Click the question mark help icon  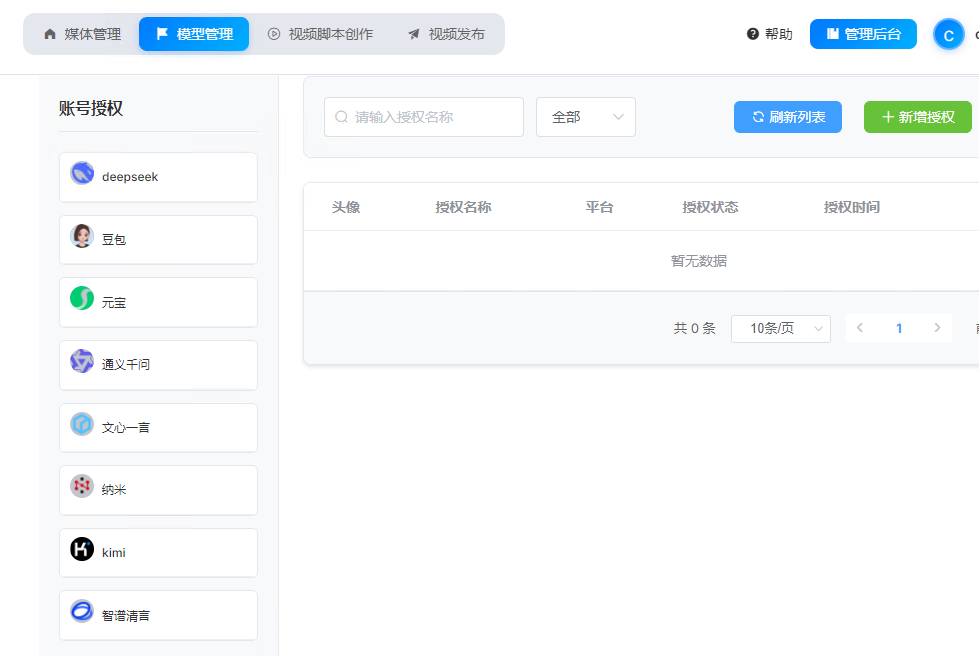point(753,34)
